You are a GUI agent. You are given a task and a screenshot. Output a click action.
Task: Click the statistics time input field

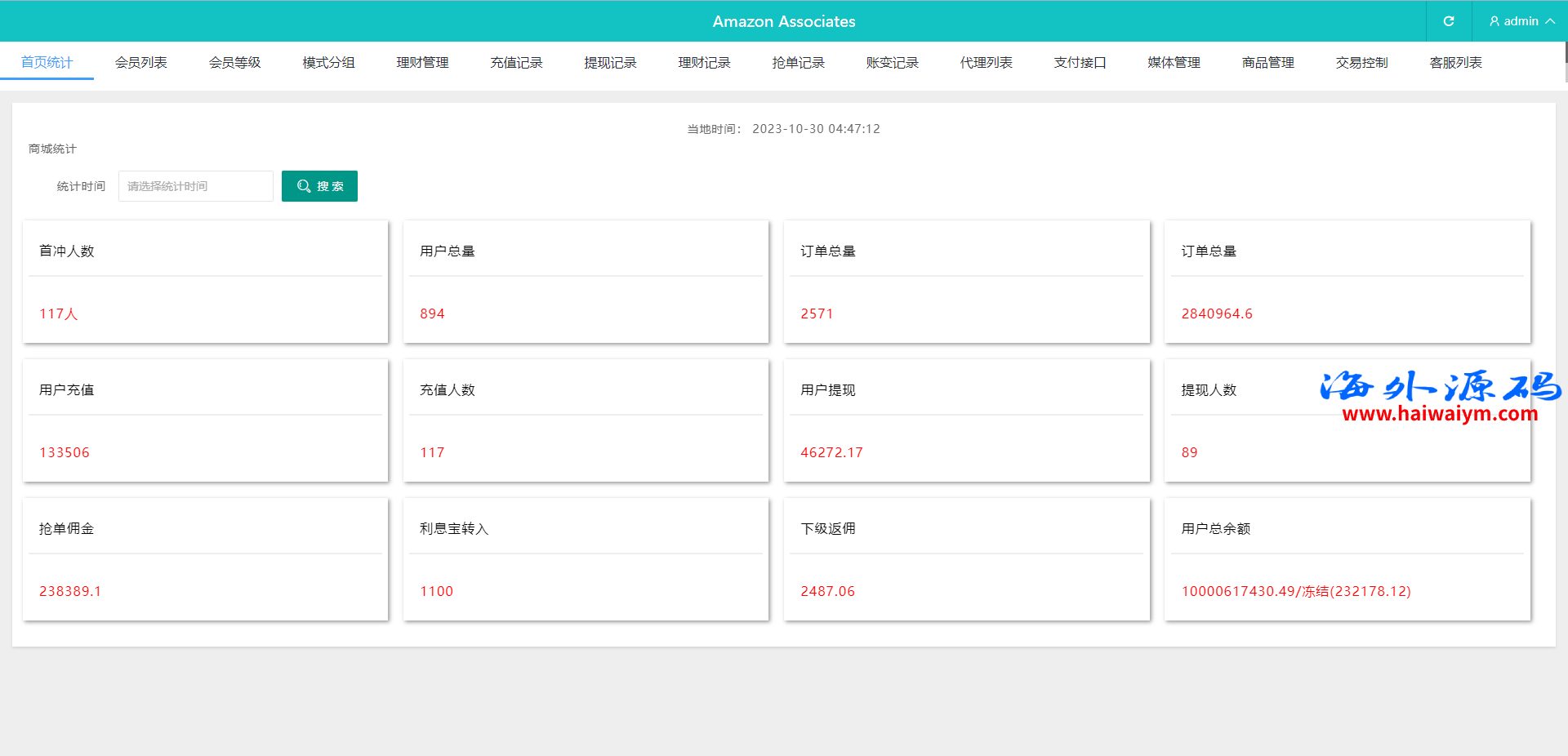point(195,186)
